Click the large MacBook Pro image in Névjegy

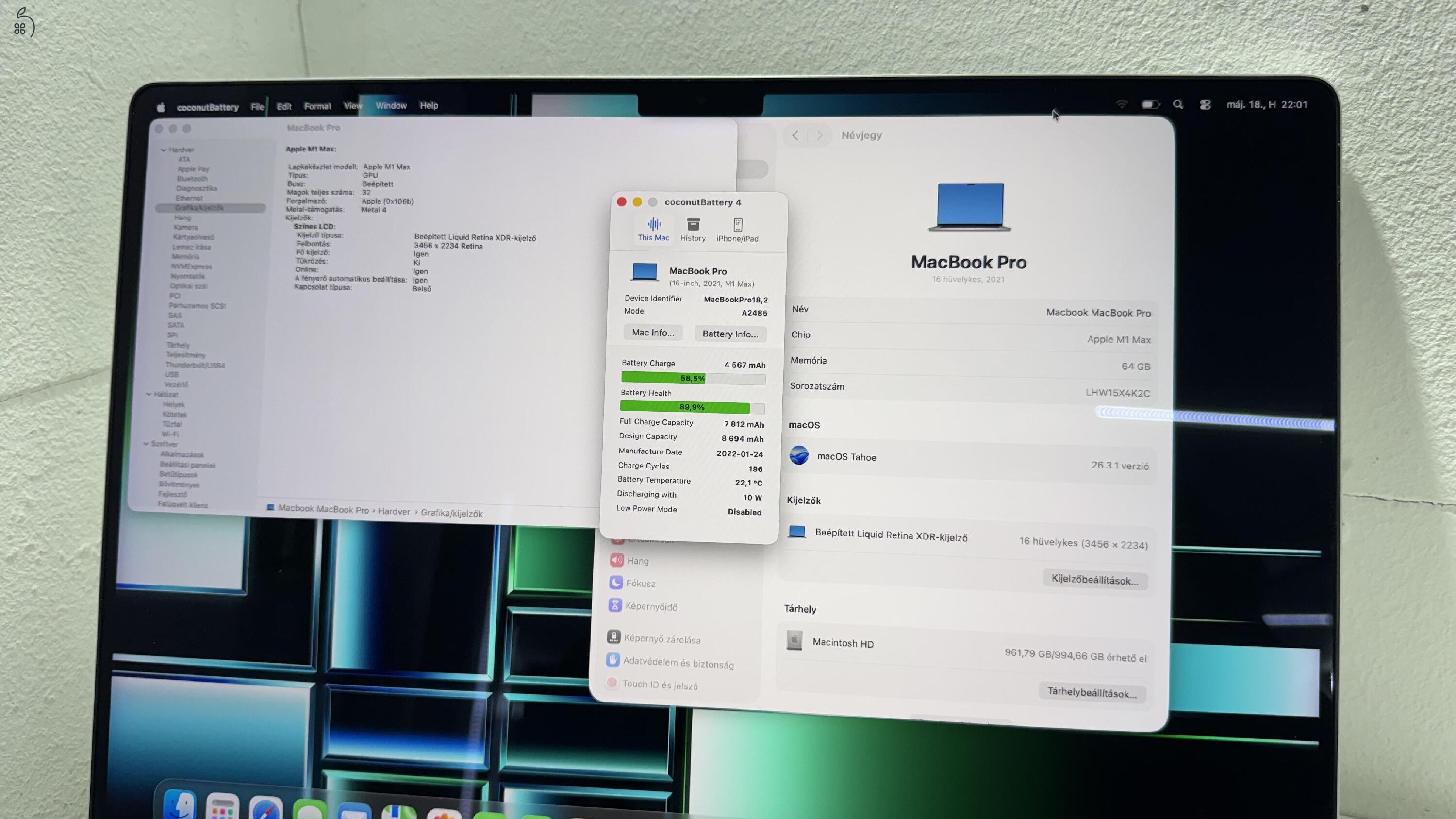tap(969, 206)
